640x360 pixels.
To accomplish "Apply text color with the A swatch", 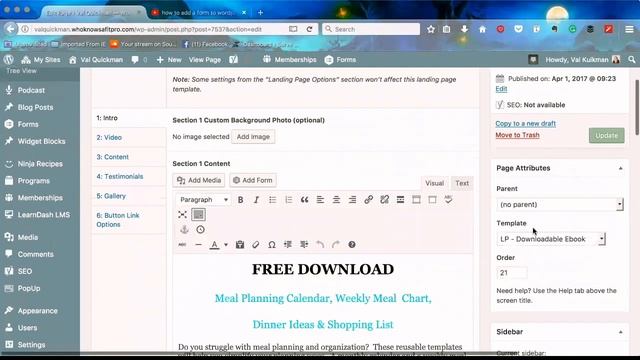I will coord(214,244).
